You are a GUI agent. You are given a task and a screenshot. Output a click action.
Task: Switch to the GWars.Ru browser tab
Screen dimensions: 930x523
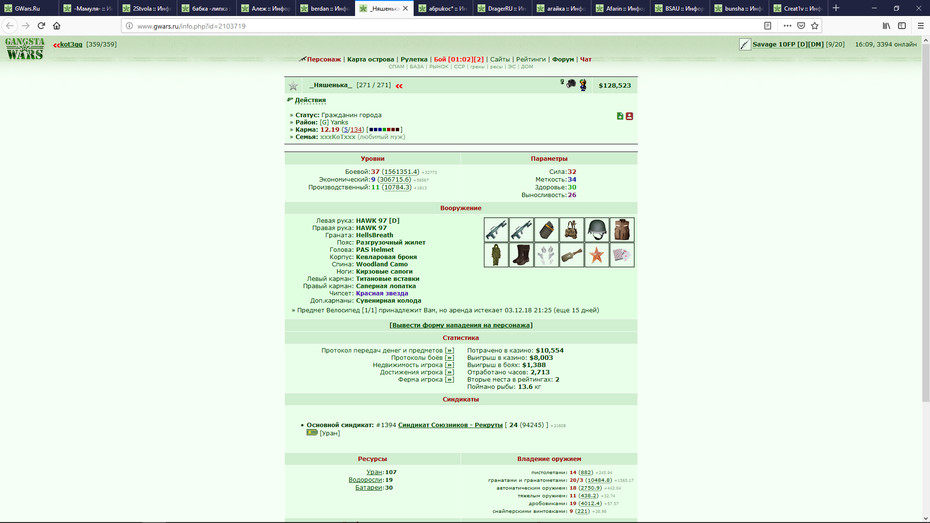click(x=28, y=8)
